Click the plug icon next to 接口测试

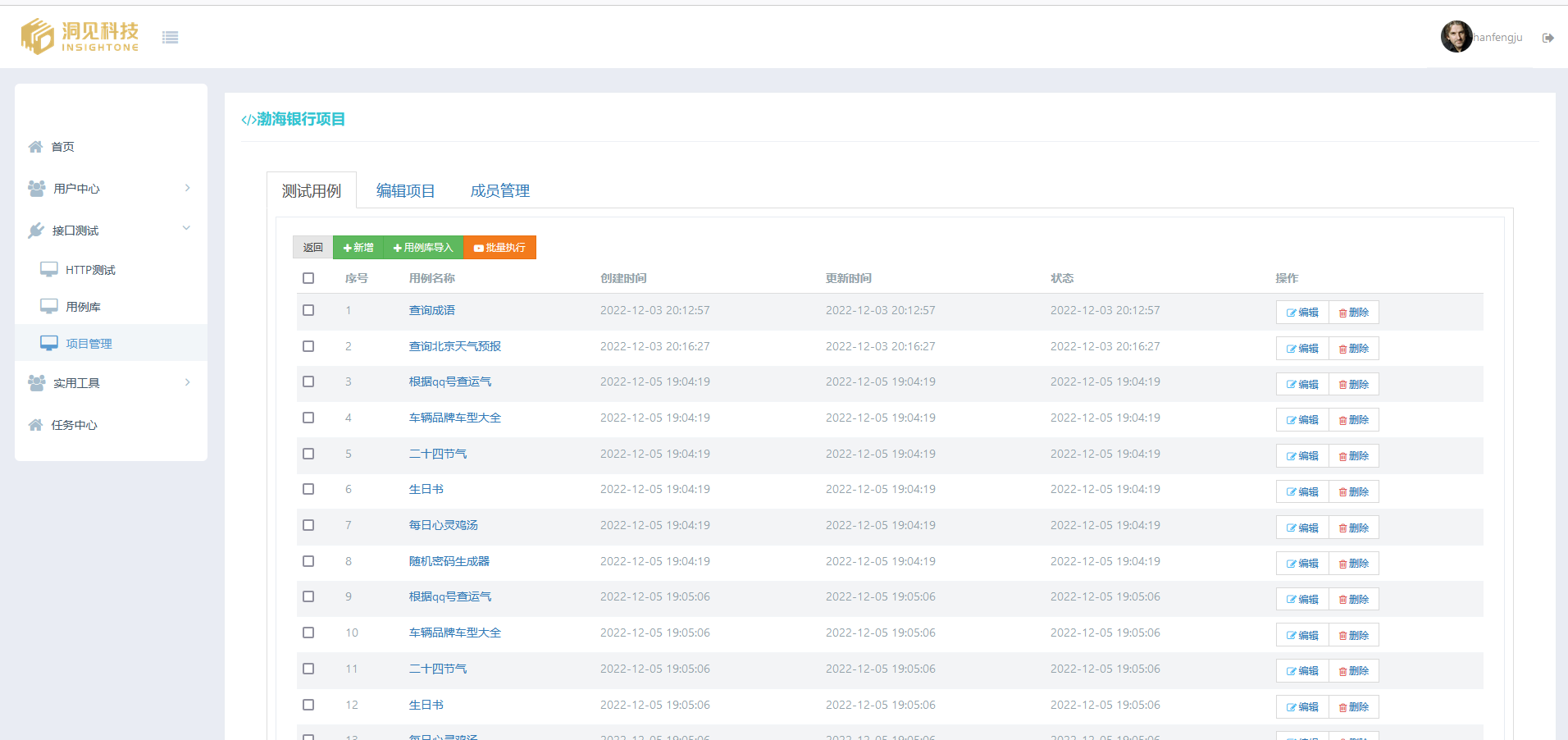[x=36, y=231]
